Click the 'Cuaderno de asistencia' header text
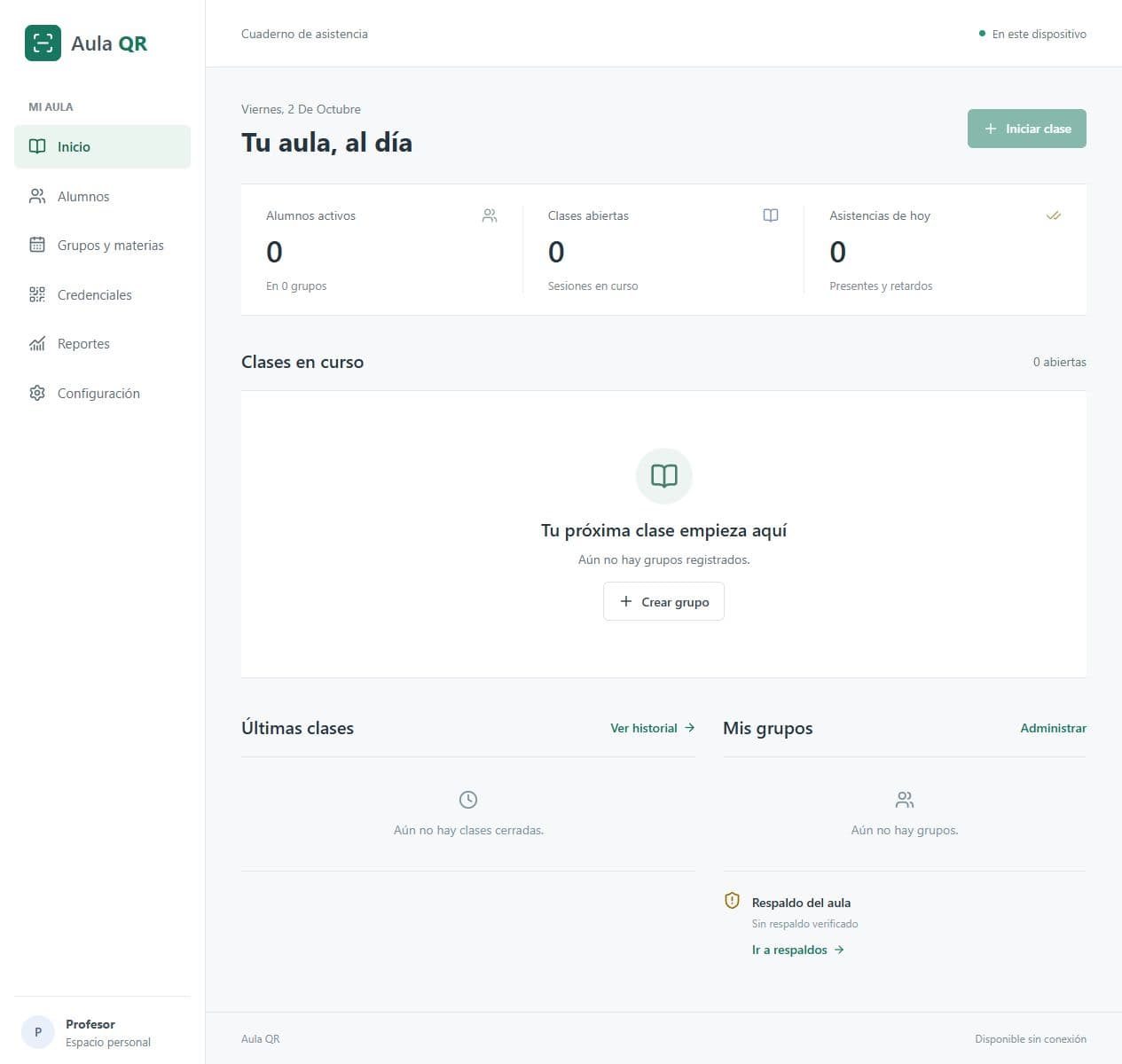 (304, 34)
